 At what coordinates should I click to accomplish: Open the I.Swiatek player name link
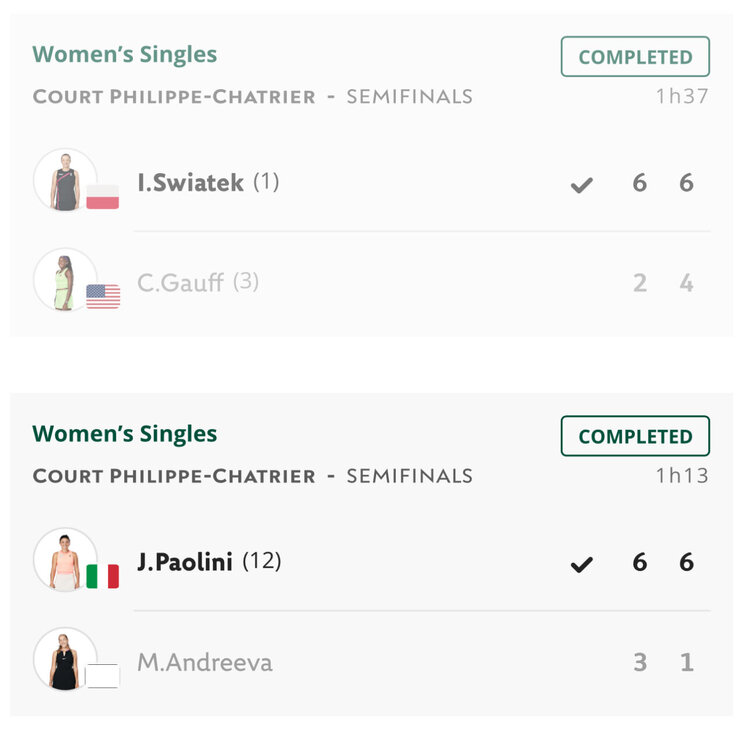[x=190, y=183]
